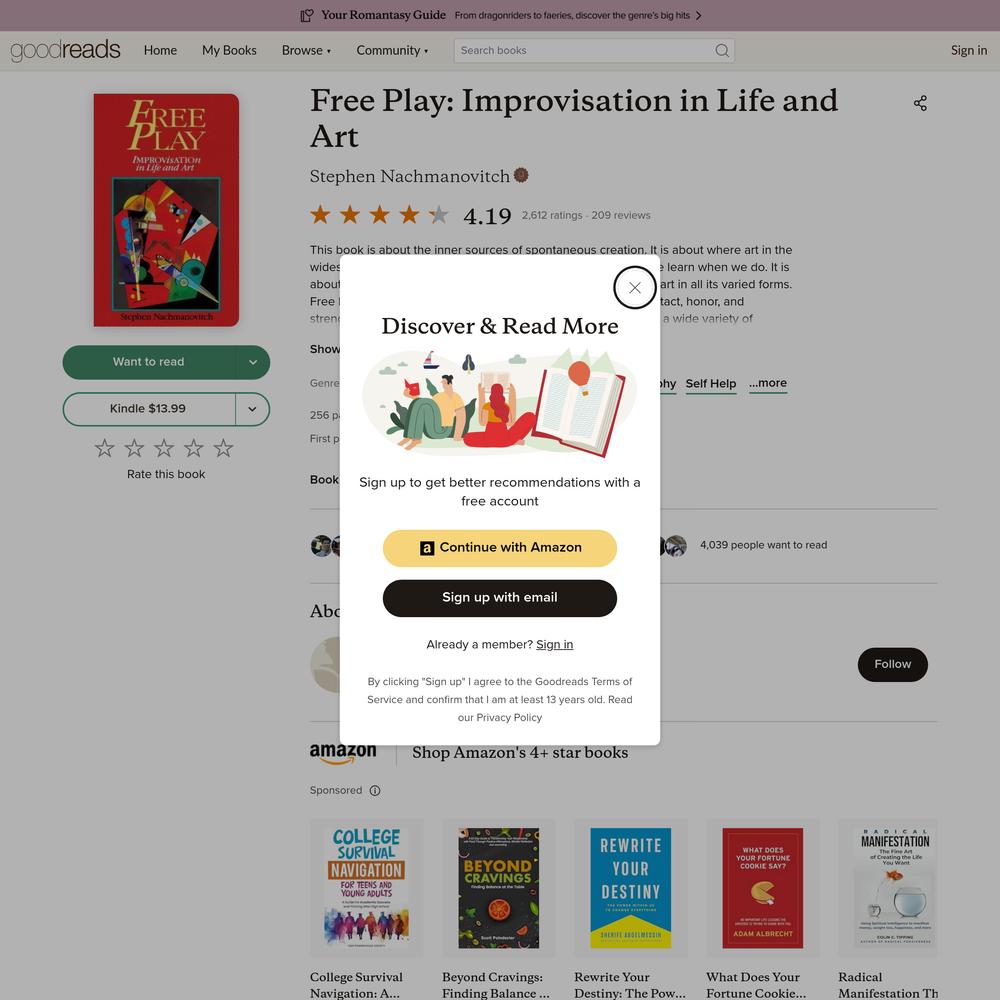Screen dimensions: 1000x1000
Task: Continue with Amazon
Action: [x=499, y=548]
